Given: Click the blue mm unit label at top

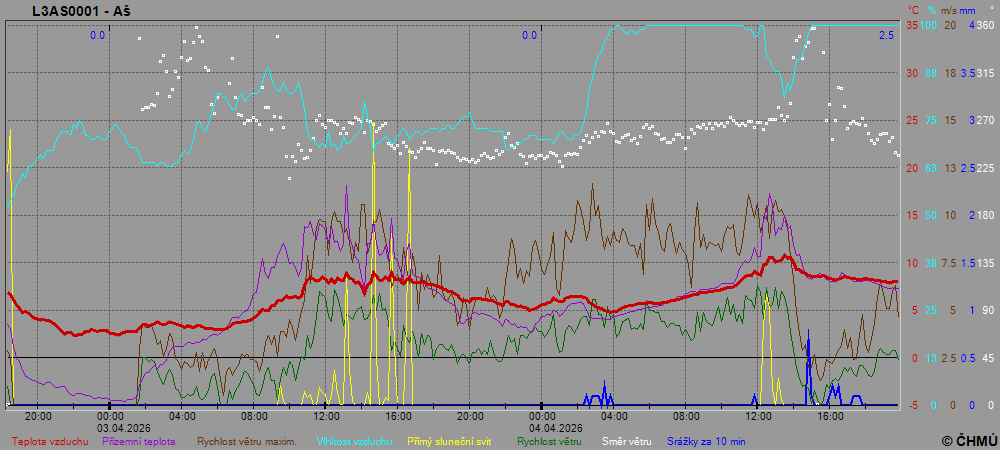Looking at the screenshot, I should click(x=968, y=10).
